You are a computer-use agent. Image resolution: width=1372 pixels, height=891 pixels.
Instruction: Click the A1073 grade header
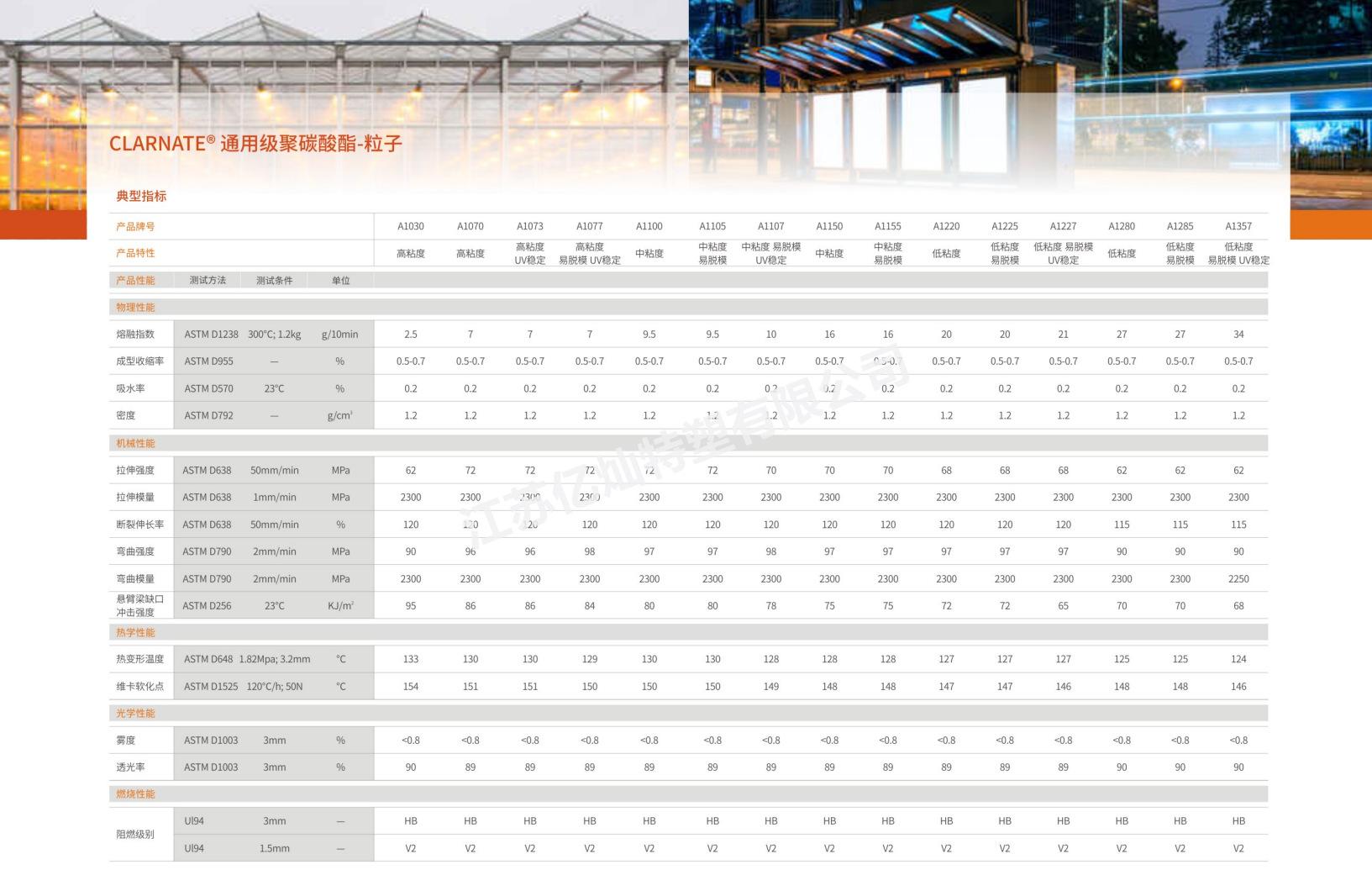(530, 226)
